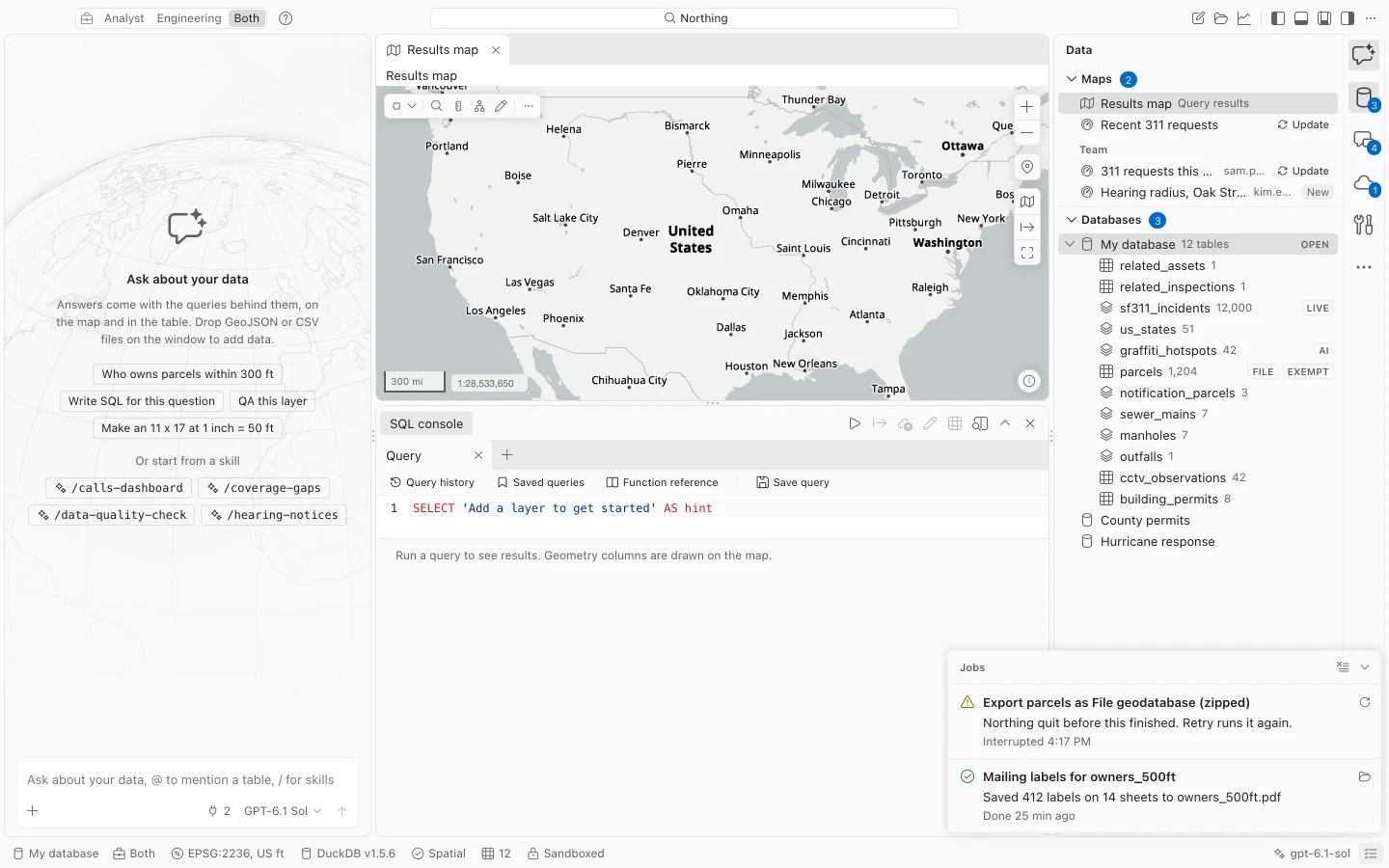Collapse the My database tree

(1070, 245)
